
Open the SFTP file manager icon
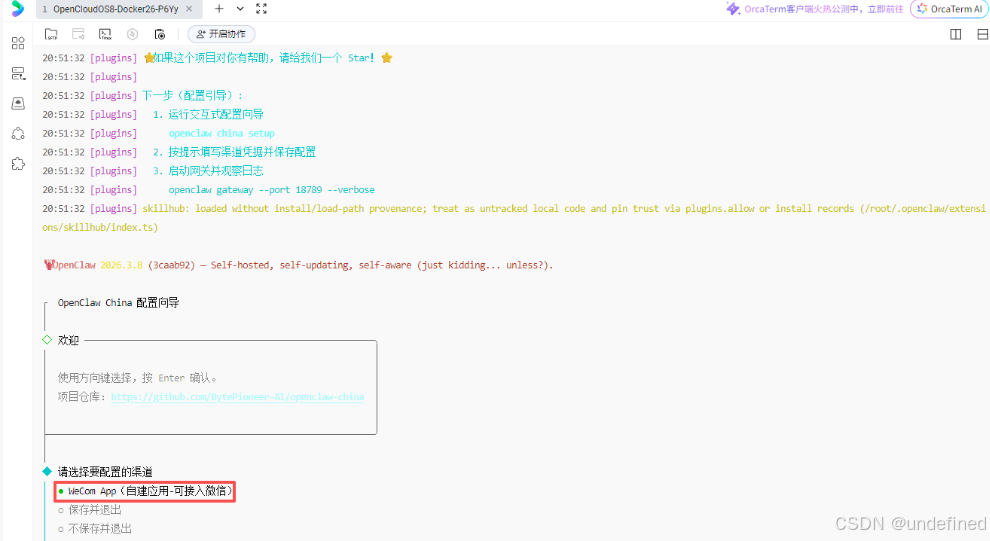click(51, 34)
